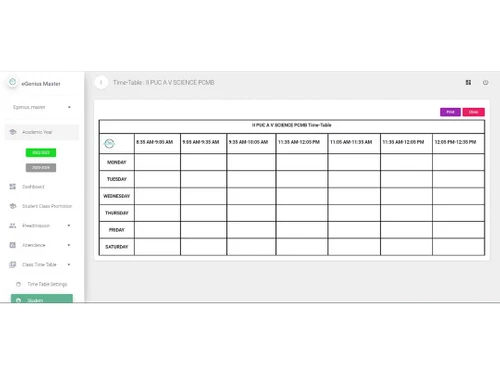500x375 pixels.
Task: Open the three-dot menu beside Time-Table title
Action: pos(101,82)
